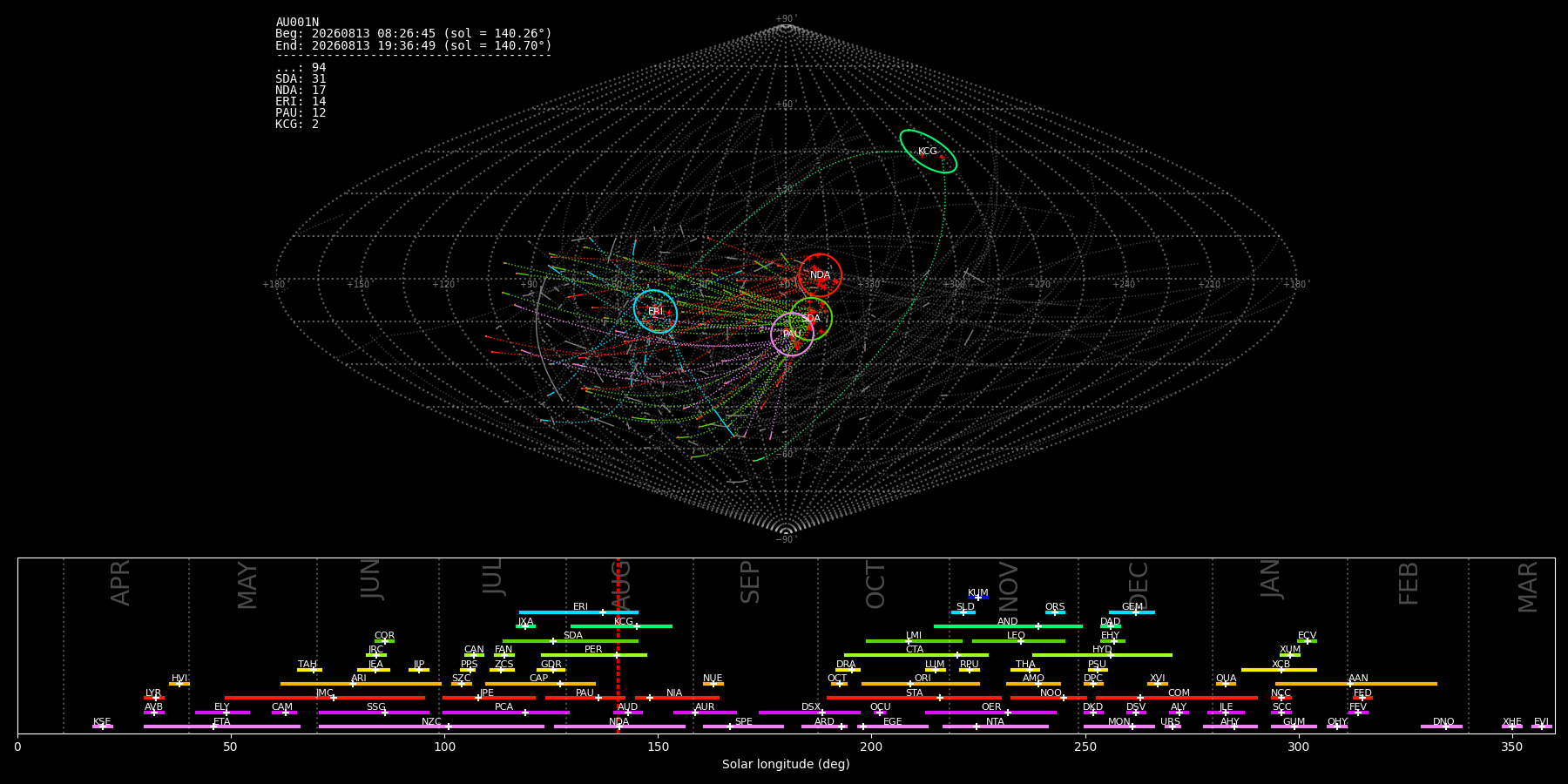Click the LYR shower bar

pyautogui.click(x=154, y=698)
